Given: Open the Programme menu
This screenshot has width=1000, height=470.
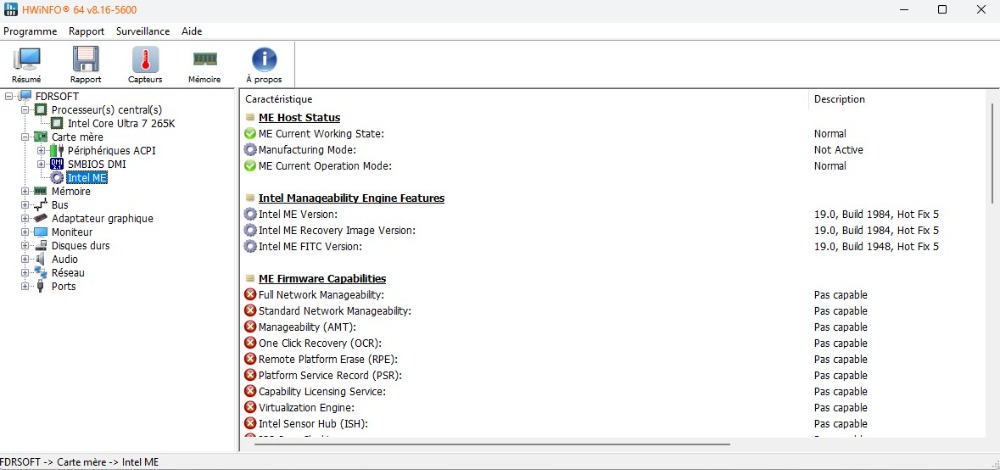Looking at the screenshot, I should tap(30, 31).
